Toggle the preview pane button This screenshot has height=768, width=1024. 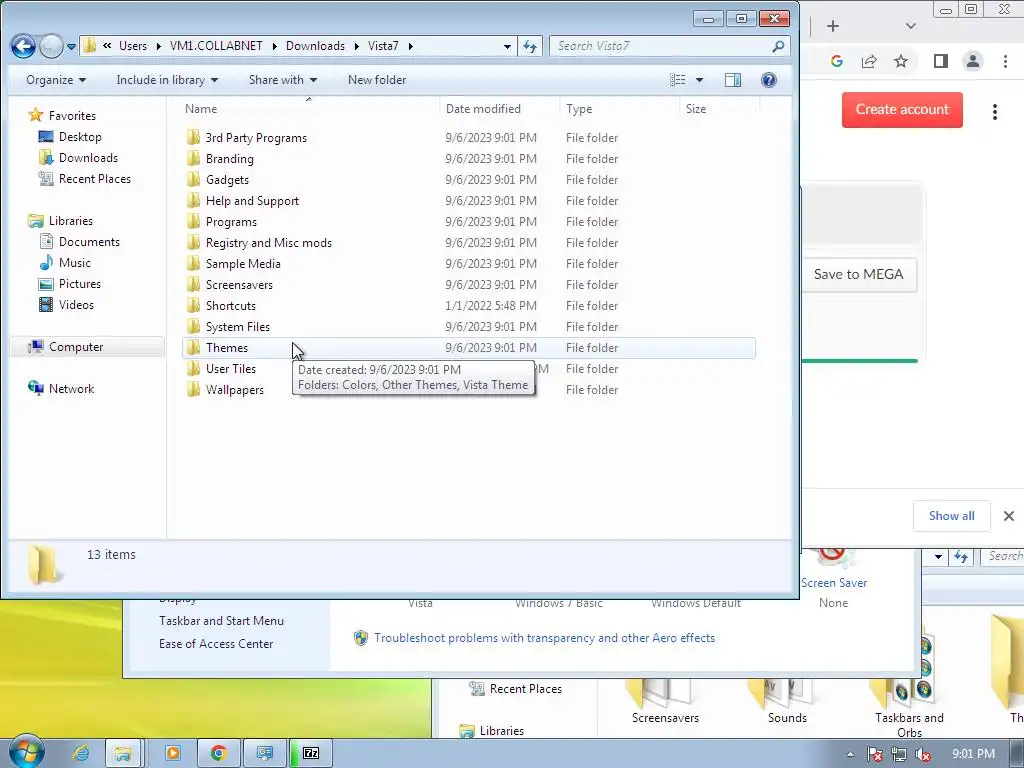click(x=733, y=80)
